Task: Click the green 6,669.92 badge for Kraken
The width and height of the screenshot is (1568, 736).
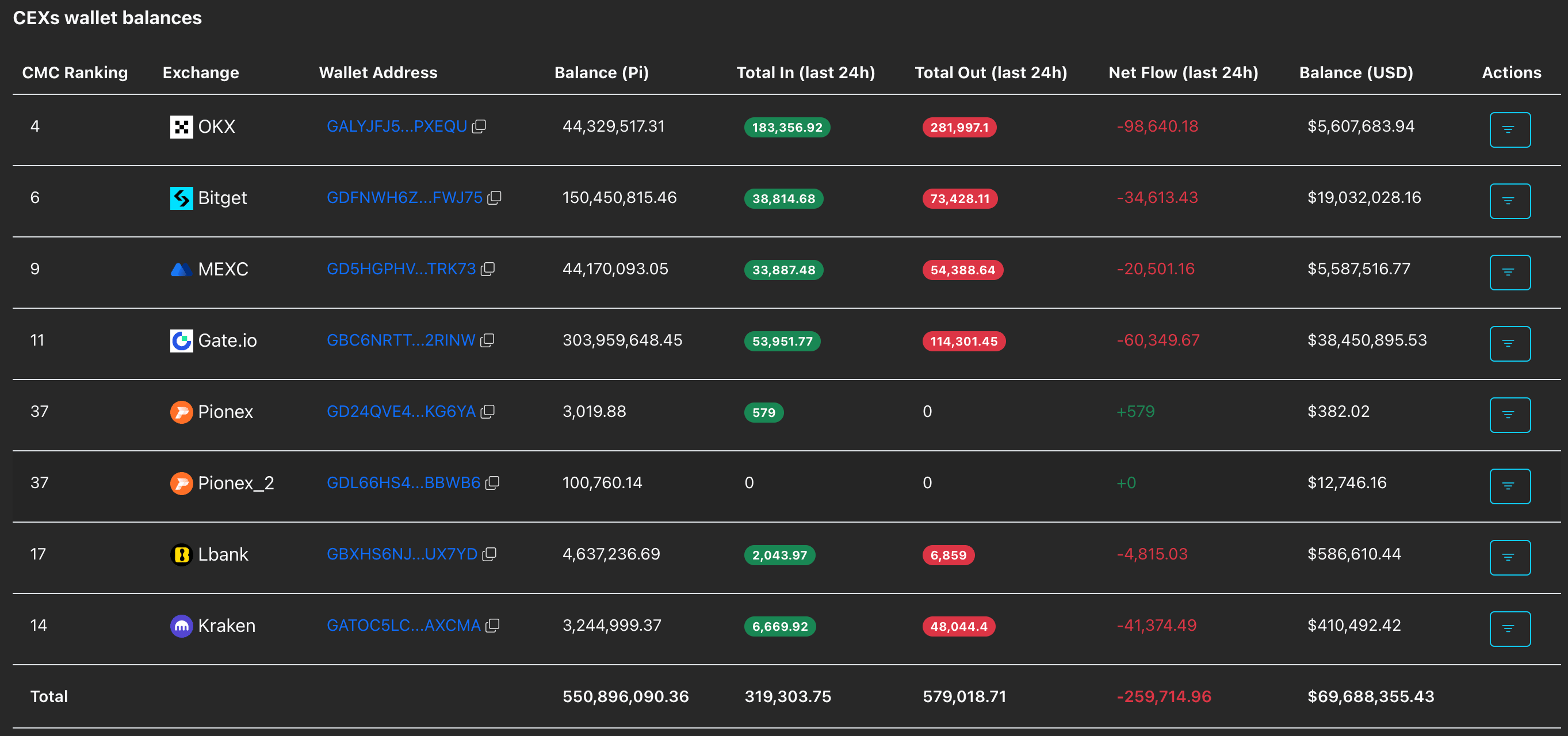Action: (x=780, y=626)
